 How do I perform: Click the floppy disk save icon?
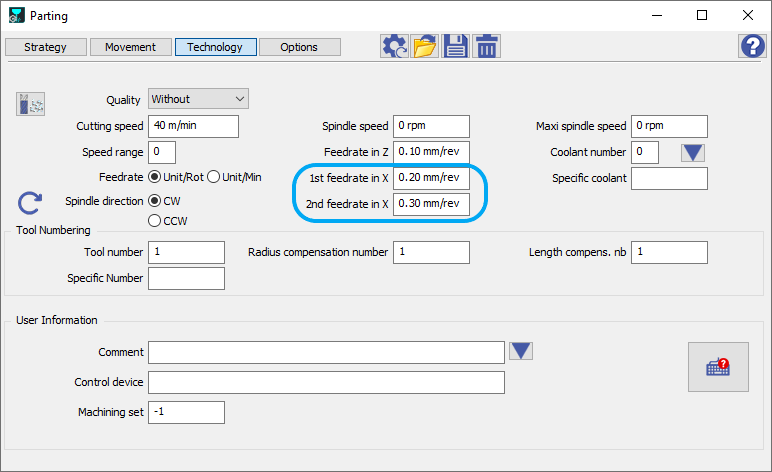pyautogui.click(x=456, y=46)
